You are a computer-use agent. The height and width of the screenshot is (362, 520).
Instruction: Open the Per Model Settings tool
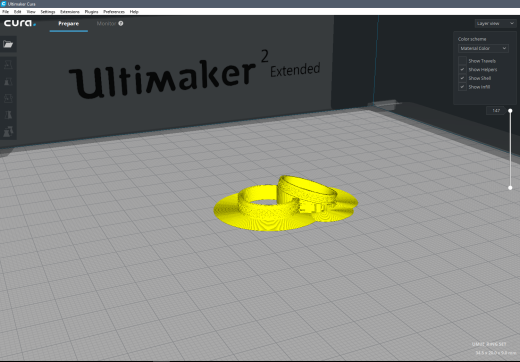tap(8, 132)
